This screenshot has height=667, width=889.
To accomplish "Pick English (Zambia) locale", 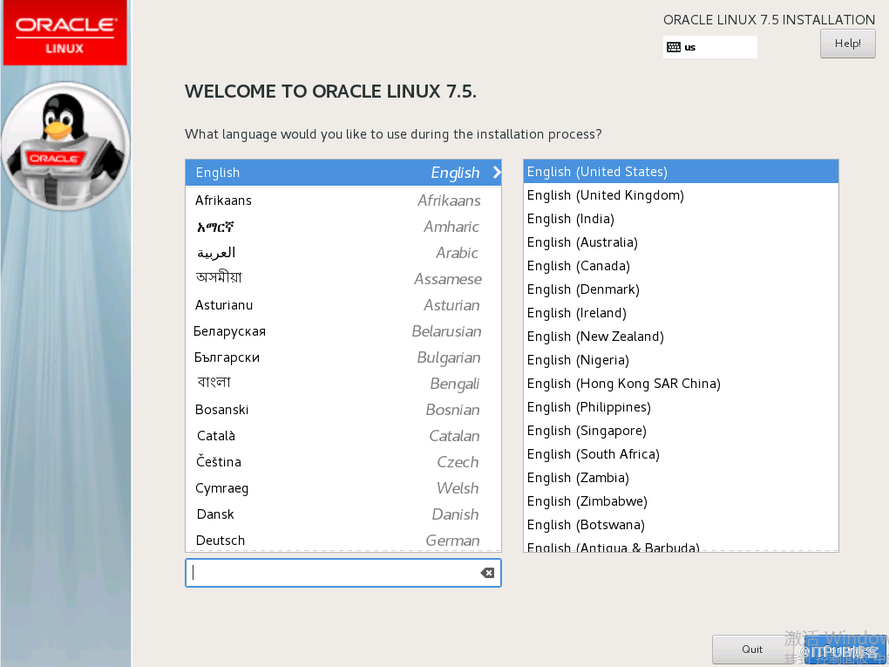I will 680,478.
